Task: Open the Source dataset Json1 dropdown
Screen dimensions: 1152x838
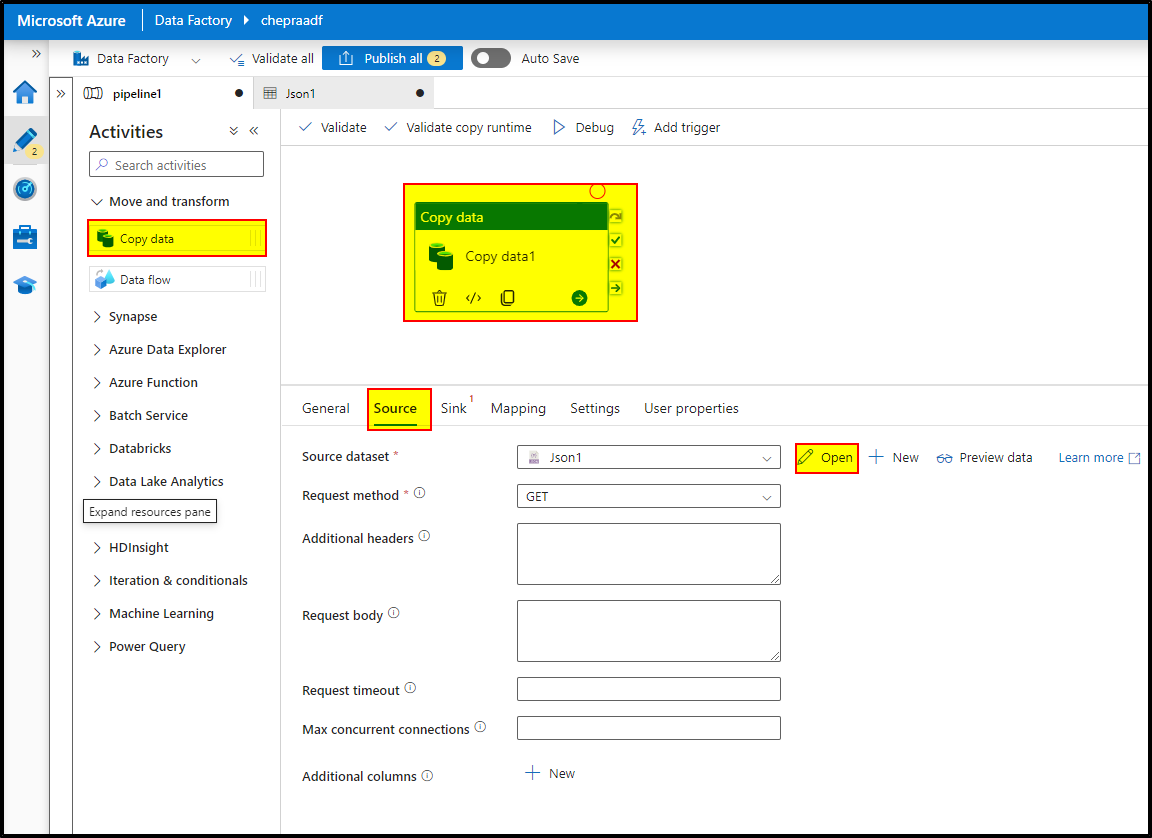Action: point(649,458)
